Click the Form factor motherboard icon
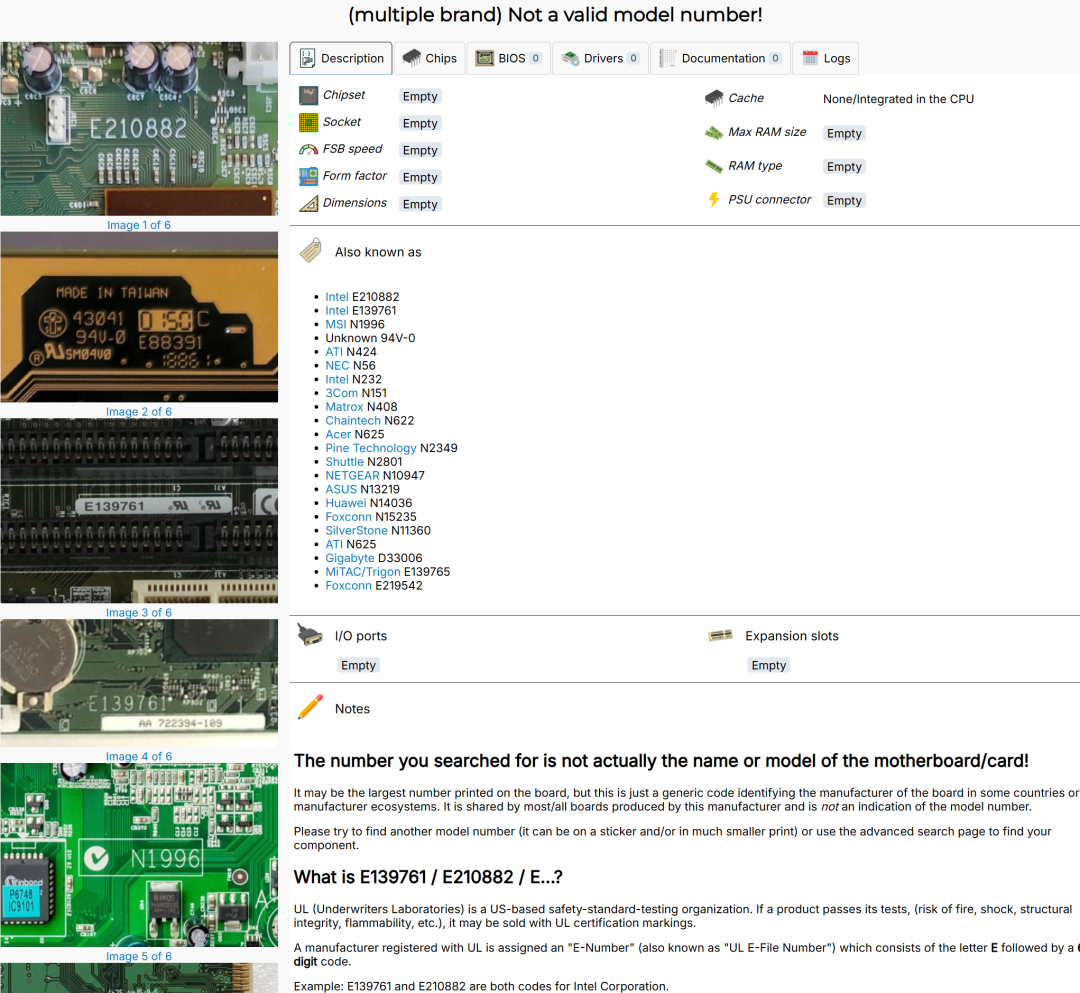Screen dimensions: 1080x993 (308, 176)
